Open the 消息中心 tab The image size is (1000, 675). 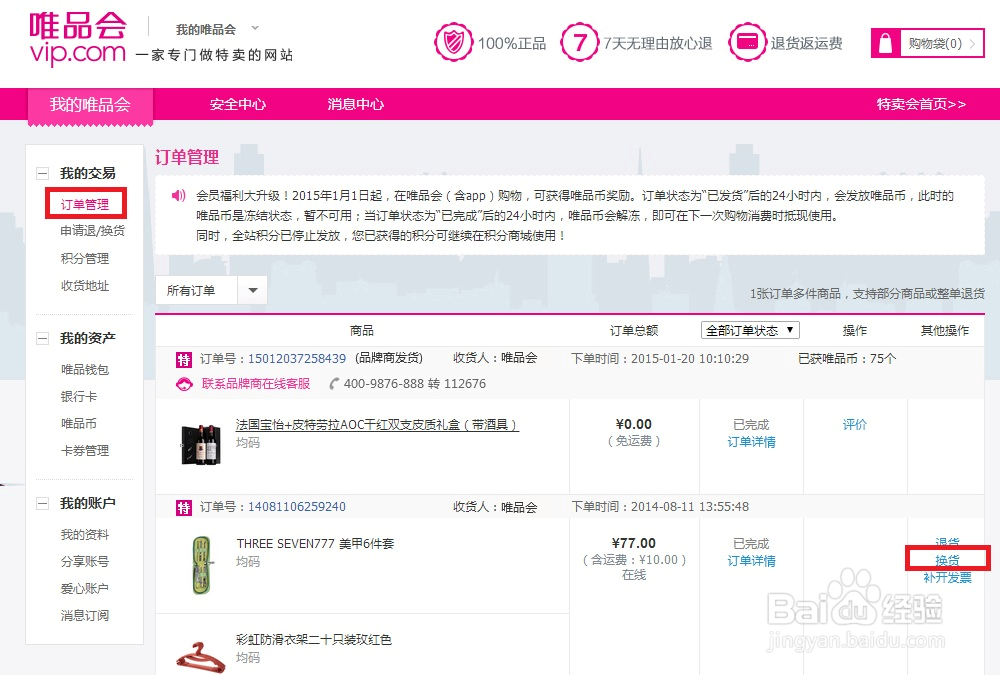(x=355, y=104)
